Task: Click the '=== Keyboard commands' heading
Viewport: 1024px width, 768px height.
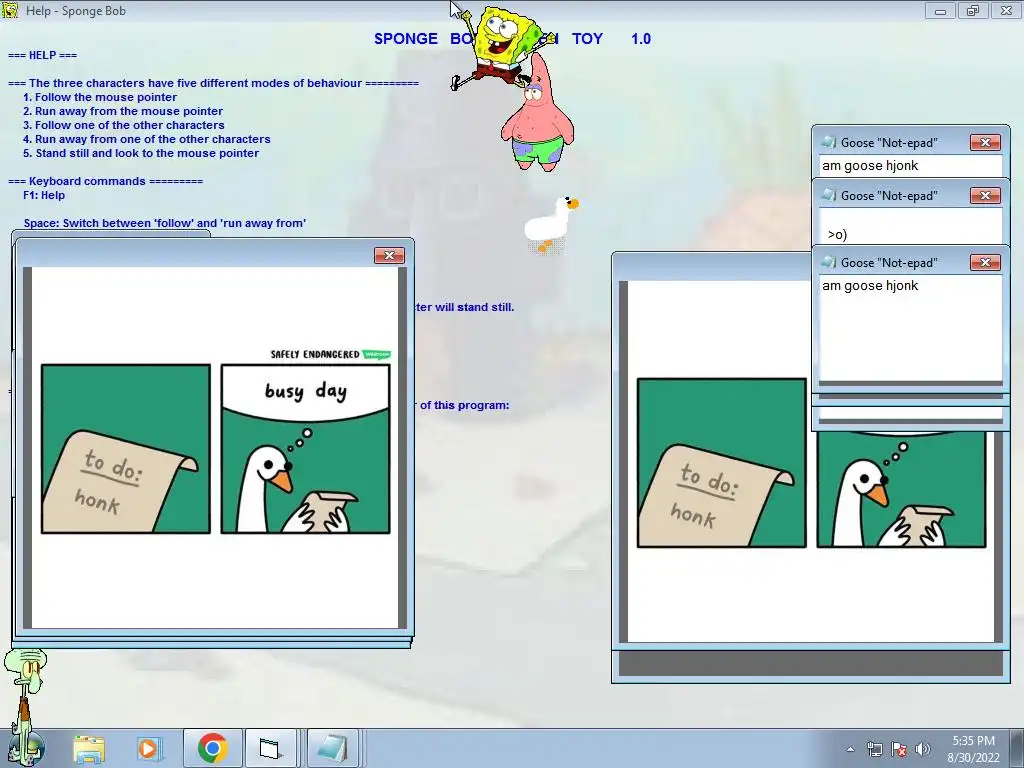Action: click(x=105, y=181)
